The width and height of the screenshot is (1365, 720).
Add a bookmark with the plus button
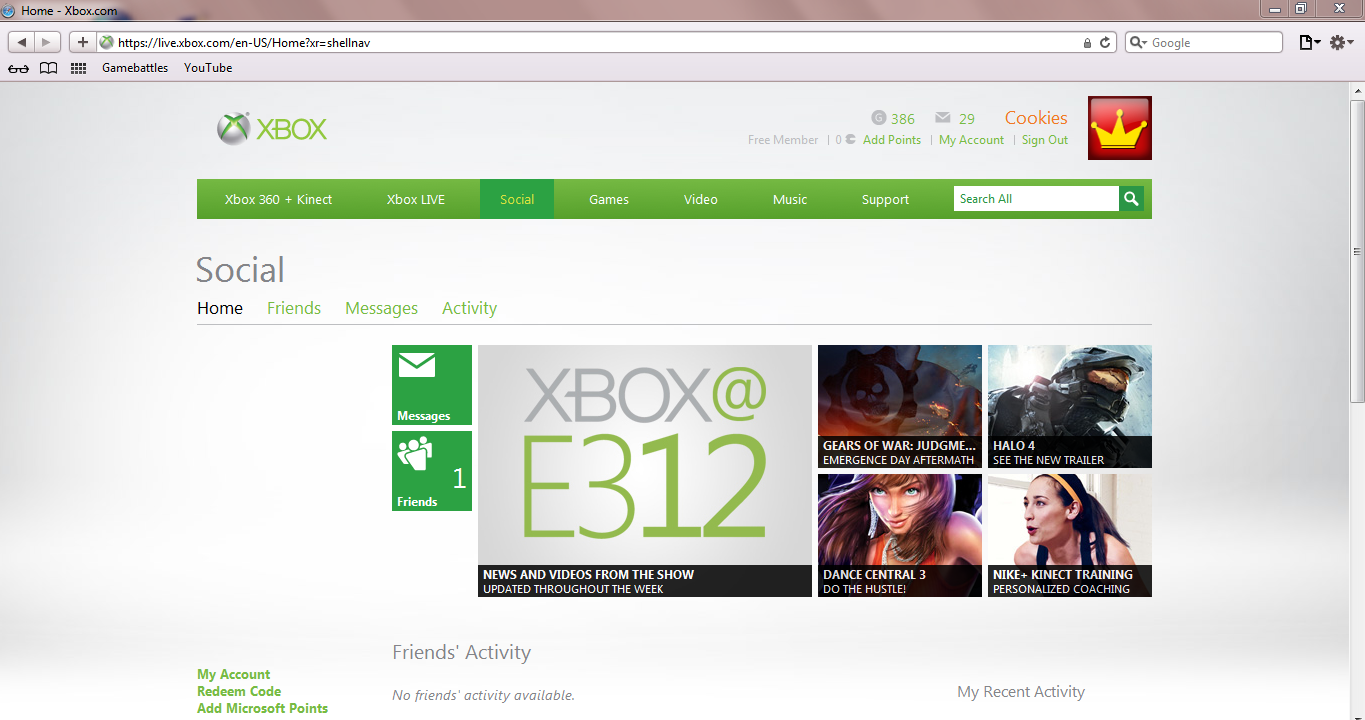click(83, 42)
